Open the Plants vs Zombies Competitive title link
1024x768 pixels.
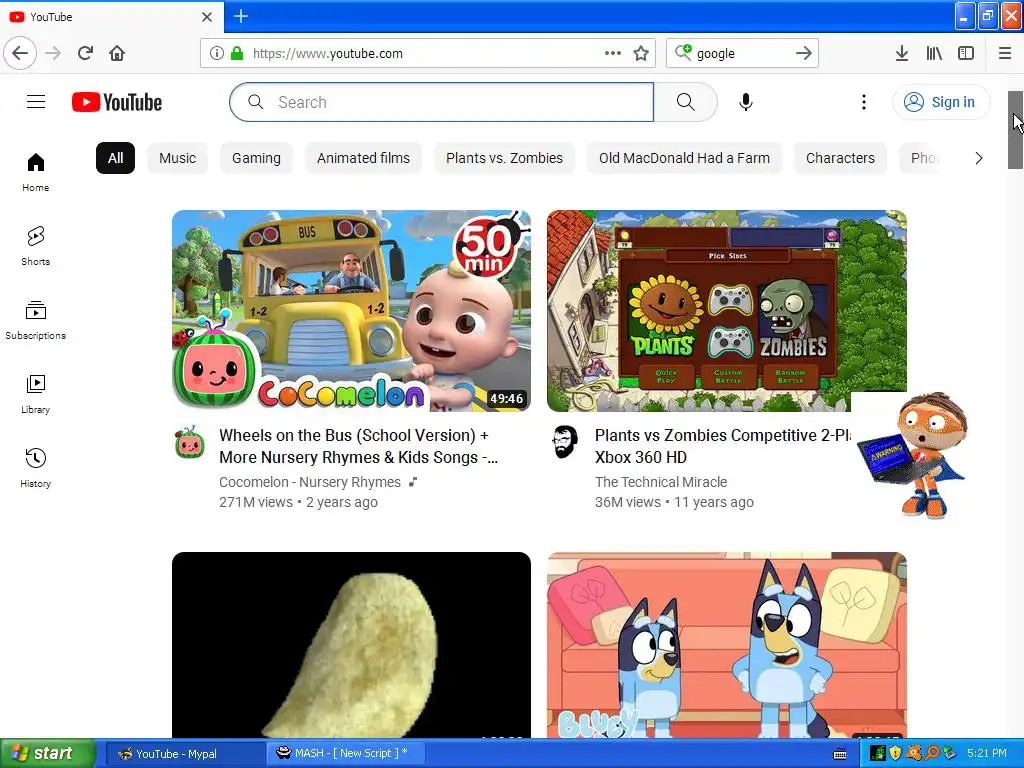(722, 446)
